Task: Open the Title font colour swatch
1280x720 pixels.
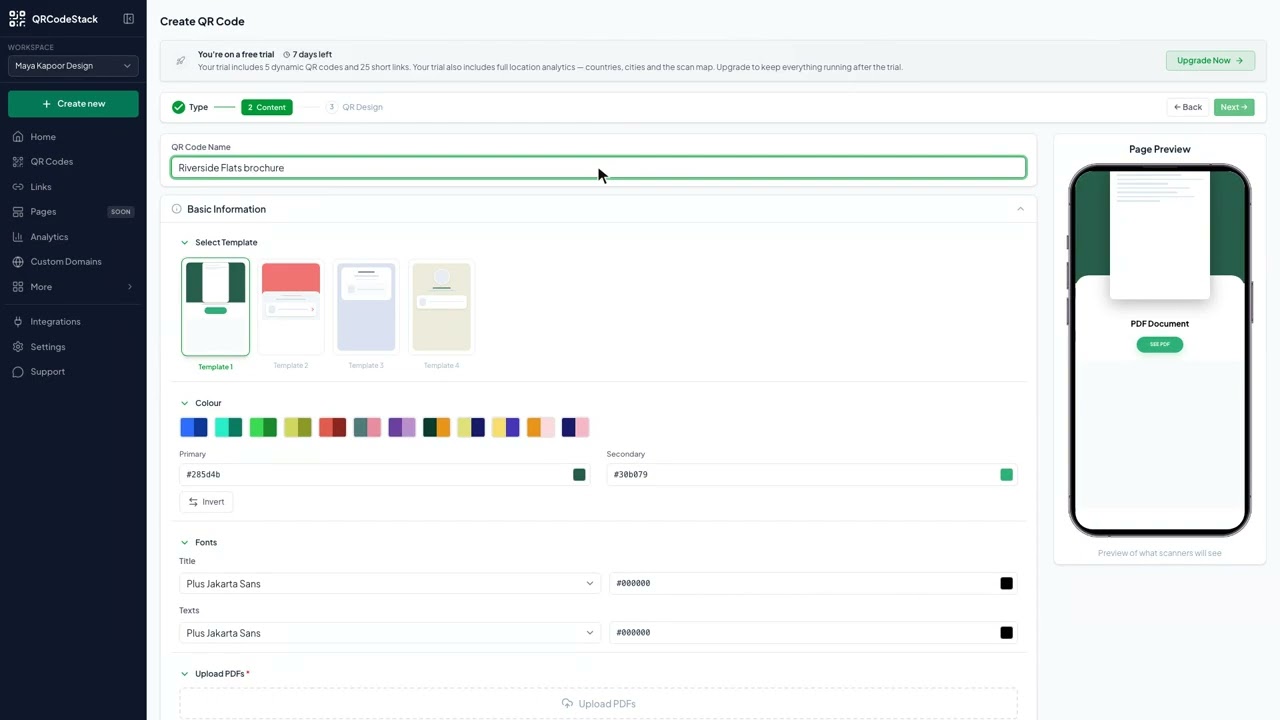Action: [x=1007, y=584]
